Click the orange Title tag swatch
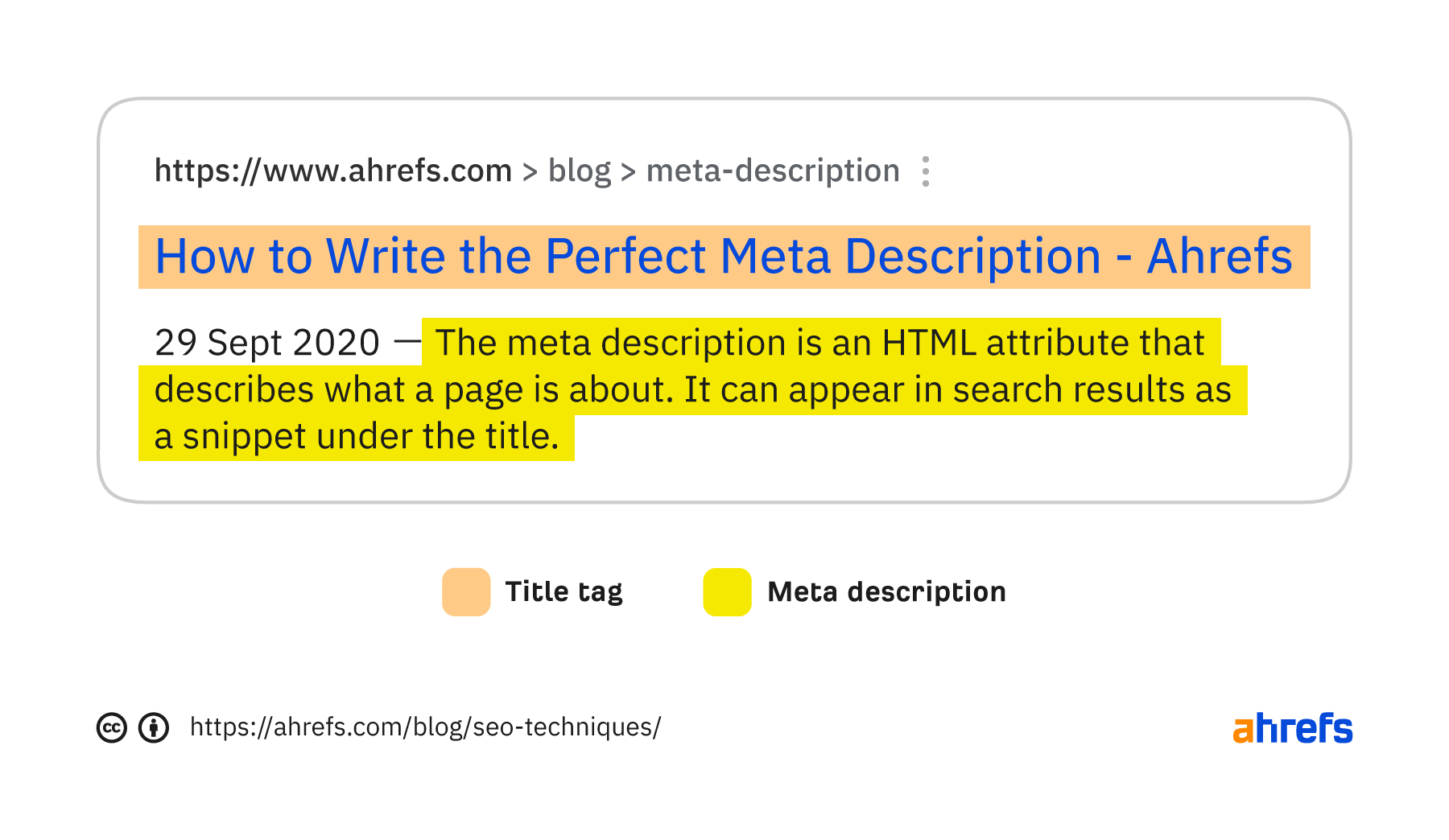This screenshot has width=1449, height=840. [x=466, y=592]
